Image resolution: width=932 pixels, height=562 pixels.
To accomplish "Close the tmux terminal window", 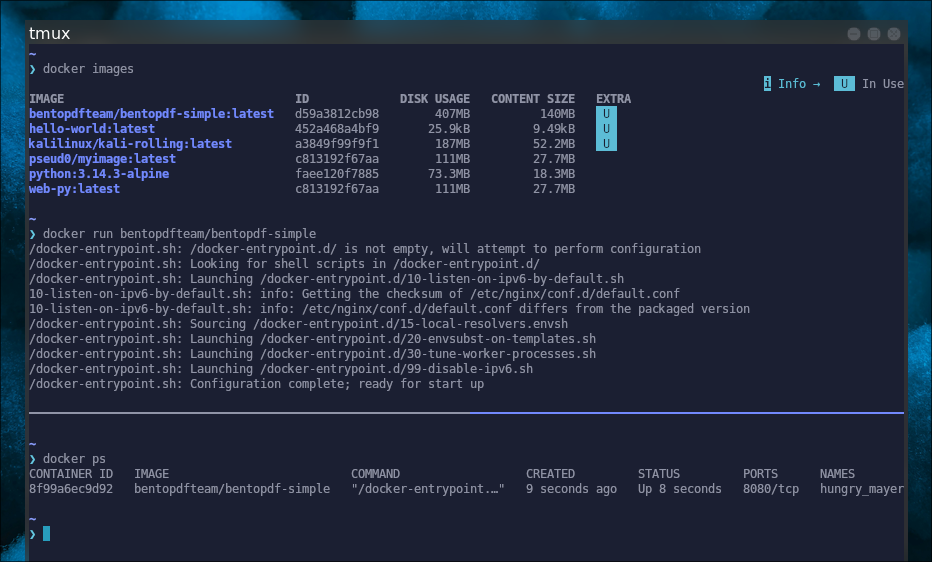I will tap(893, 34).
